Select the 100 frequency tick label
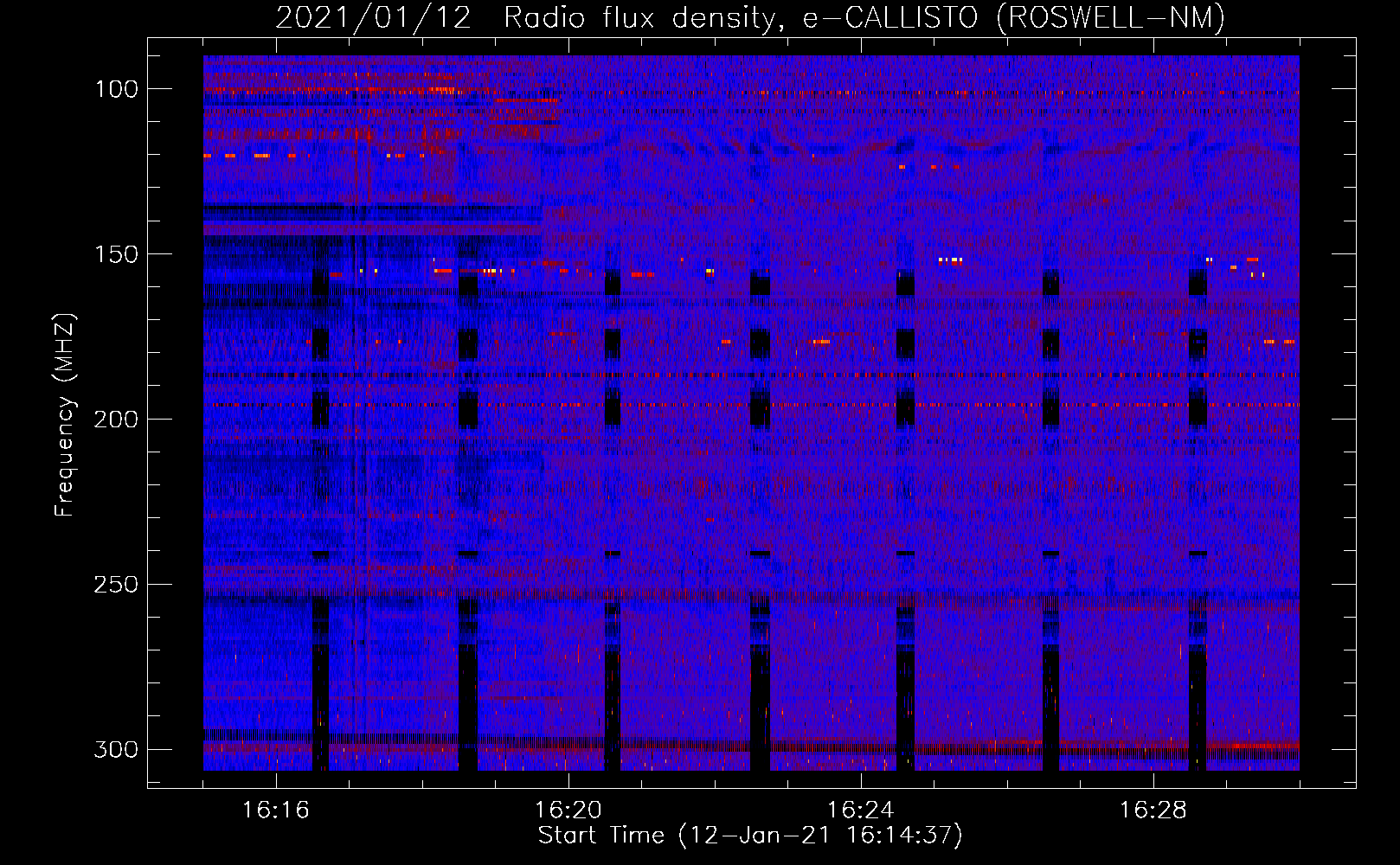The width and height of the screenshot is (1400, 865). tap(116, 89)
